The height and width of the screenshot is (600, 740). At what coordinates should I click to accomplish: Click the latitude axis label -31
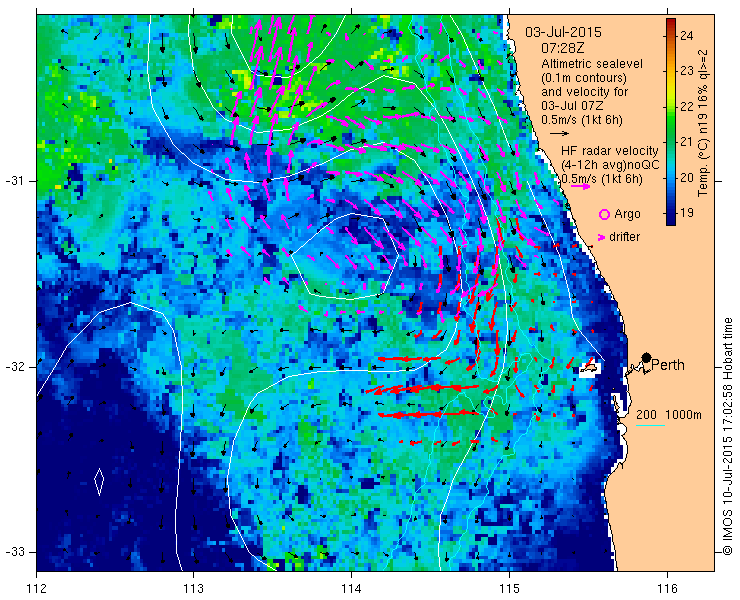pyautogui.click(x=14, y=181)
